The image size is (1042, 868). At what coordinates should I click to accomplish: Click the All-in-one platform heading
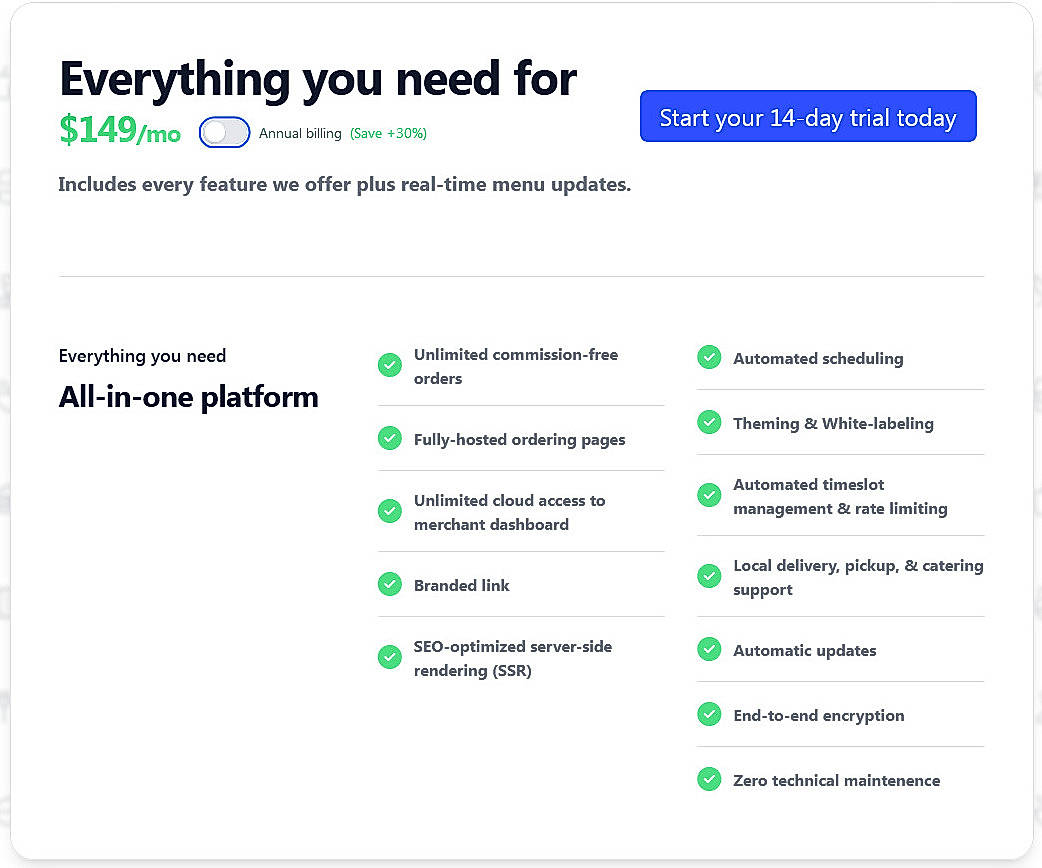[x=188, y=397]
